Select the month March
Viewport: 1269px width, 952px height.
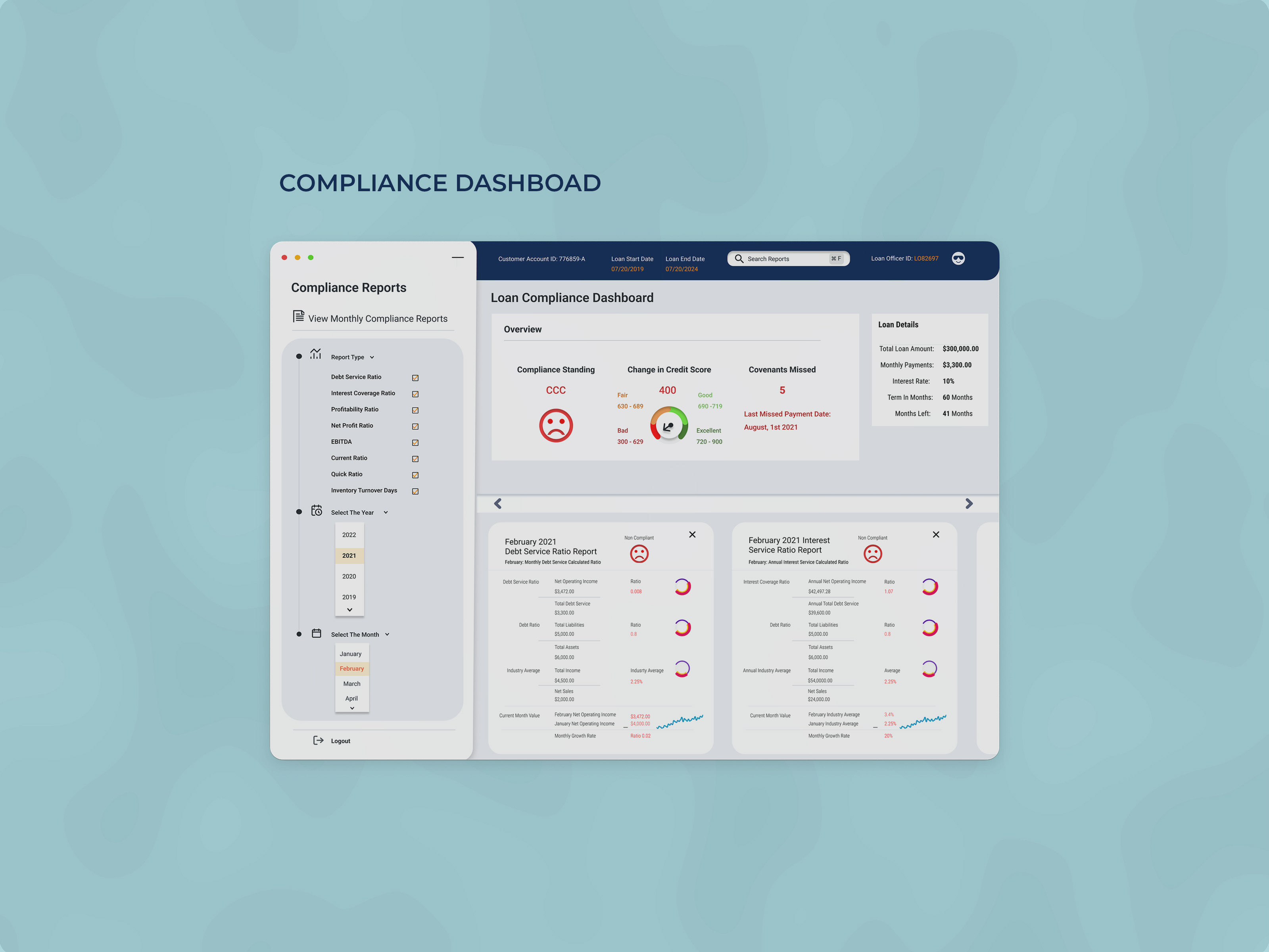pyautogui.click(x=352, y=683)
